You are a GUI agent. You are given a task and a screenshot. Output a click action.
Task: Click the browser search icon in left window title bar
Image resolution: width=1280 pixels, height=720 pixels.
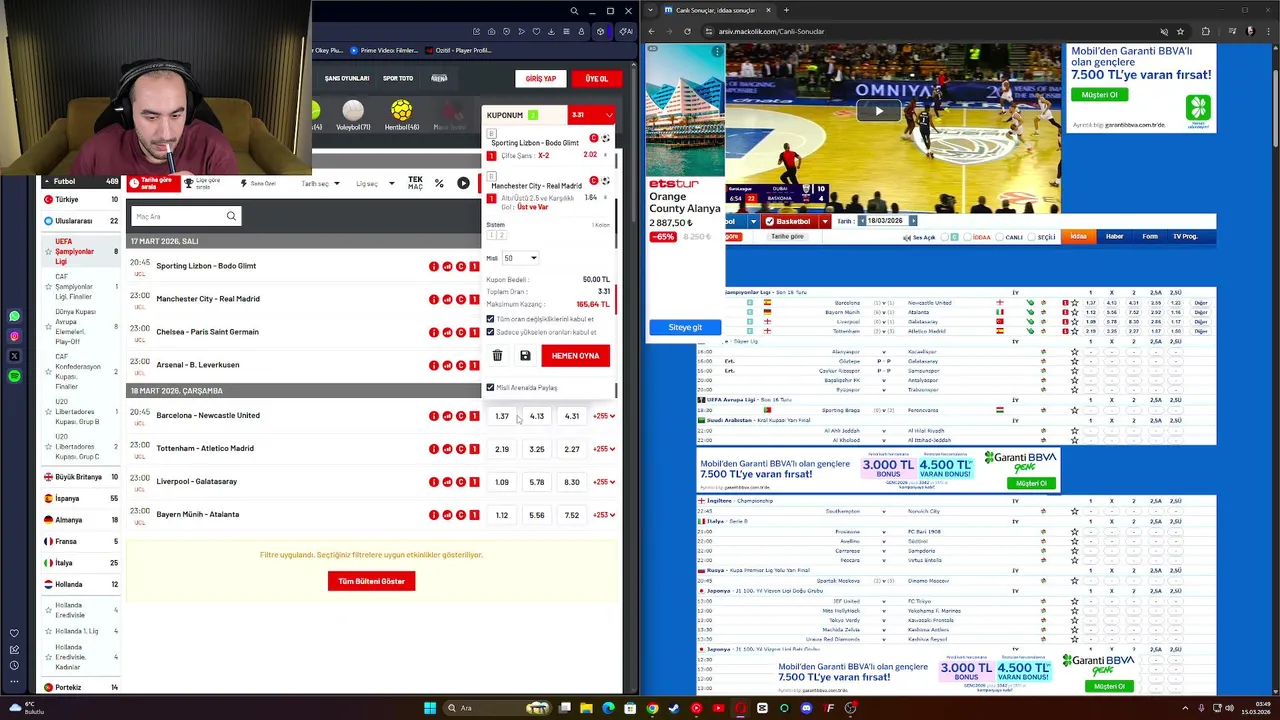click(x=574, y=11)
